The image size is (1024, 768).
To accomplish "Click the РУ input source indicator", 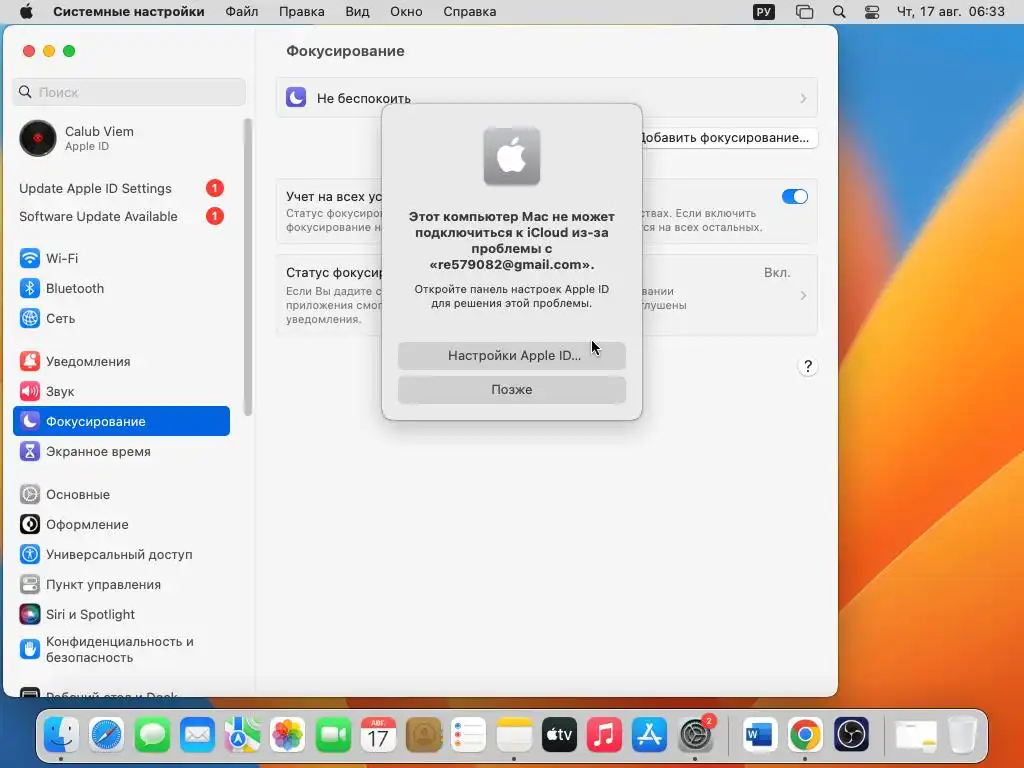I will (x=763, y=12).
